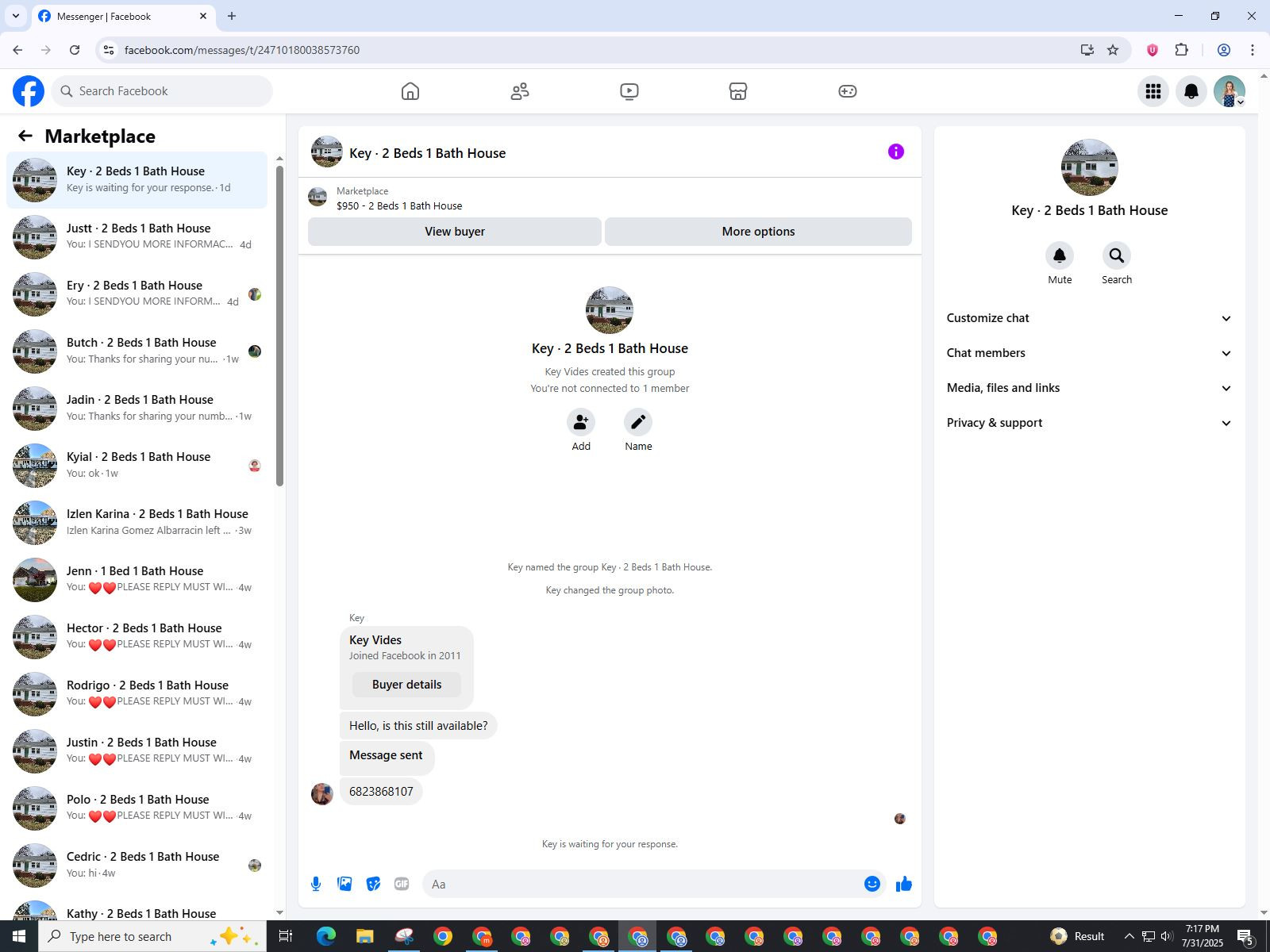The width and height of the screenshot is (1270, 952).
Task: Add people to the group
Action: (x=581, y=422)
